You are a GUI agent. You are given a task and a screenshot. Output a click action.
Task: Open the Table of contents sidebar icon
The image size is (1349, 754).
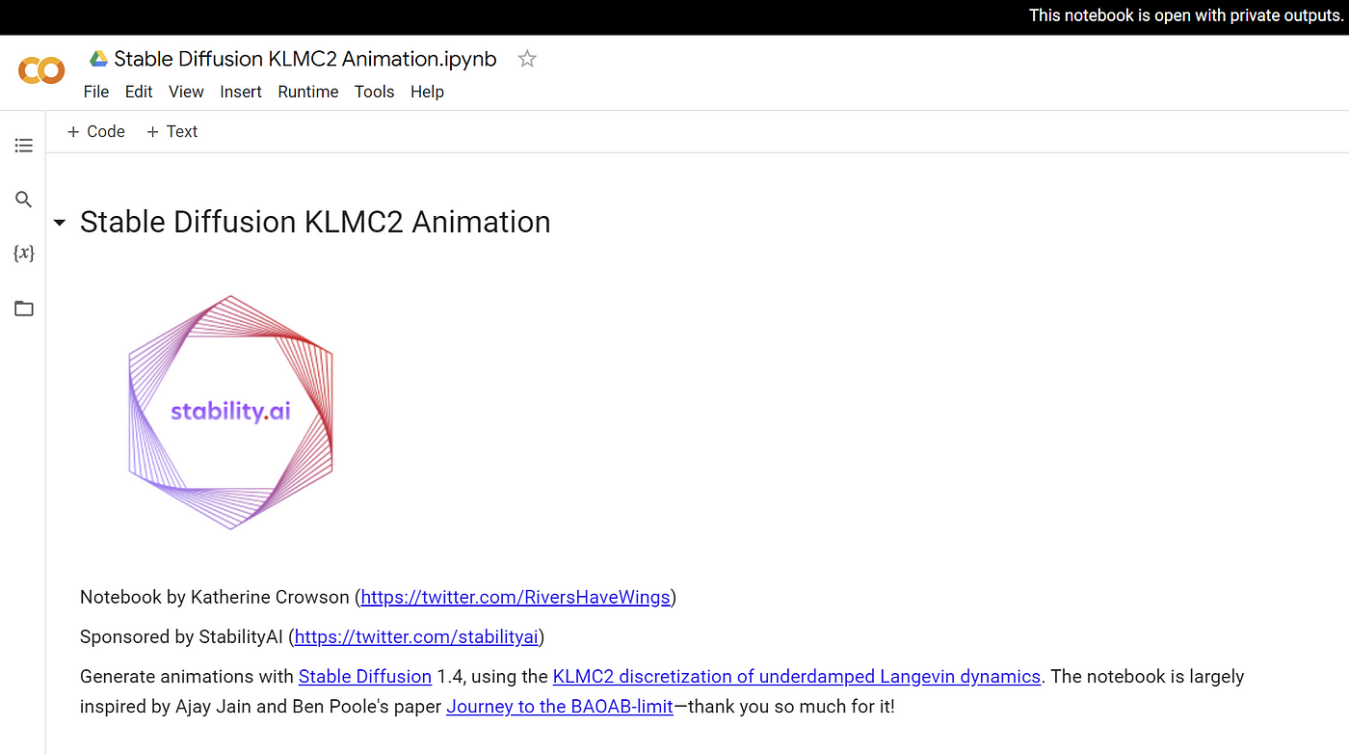pos(24,146)
